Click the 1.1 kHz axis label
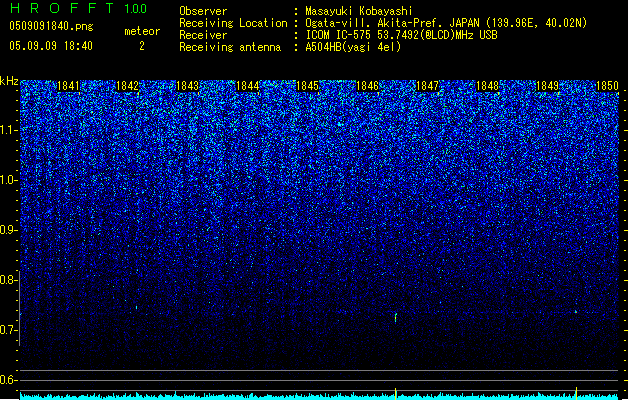Screen dimensions: 629x400 (x=9, y=130)
